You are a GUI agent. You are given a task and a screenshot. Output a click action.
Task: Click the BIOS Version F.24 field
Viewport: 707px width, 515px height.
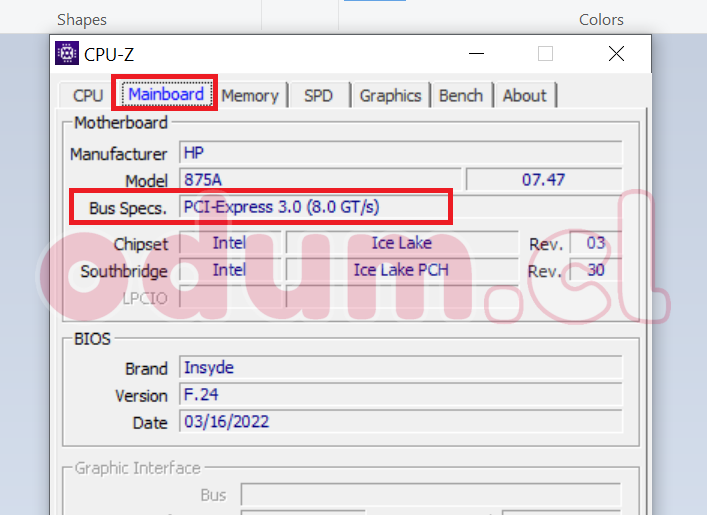(400, 395)
